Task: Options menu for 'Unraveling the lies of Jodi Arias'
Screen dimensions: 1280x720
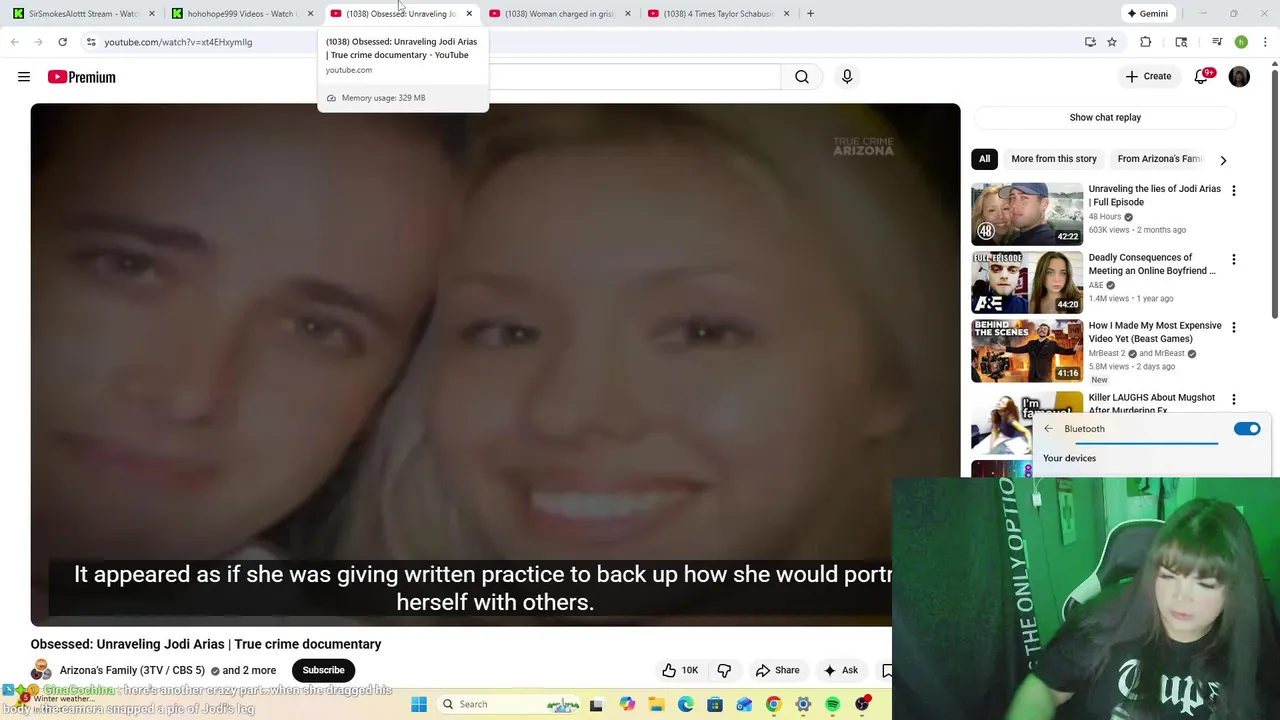Action: pos(1233,190)
